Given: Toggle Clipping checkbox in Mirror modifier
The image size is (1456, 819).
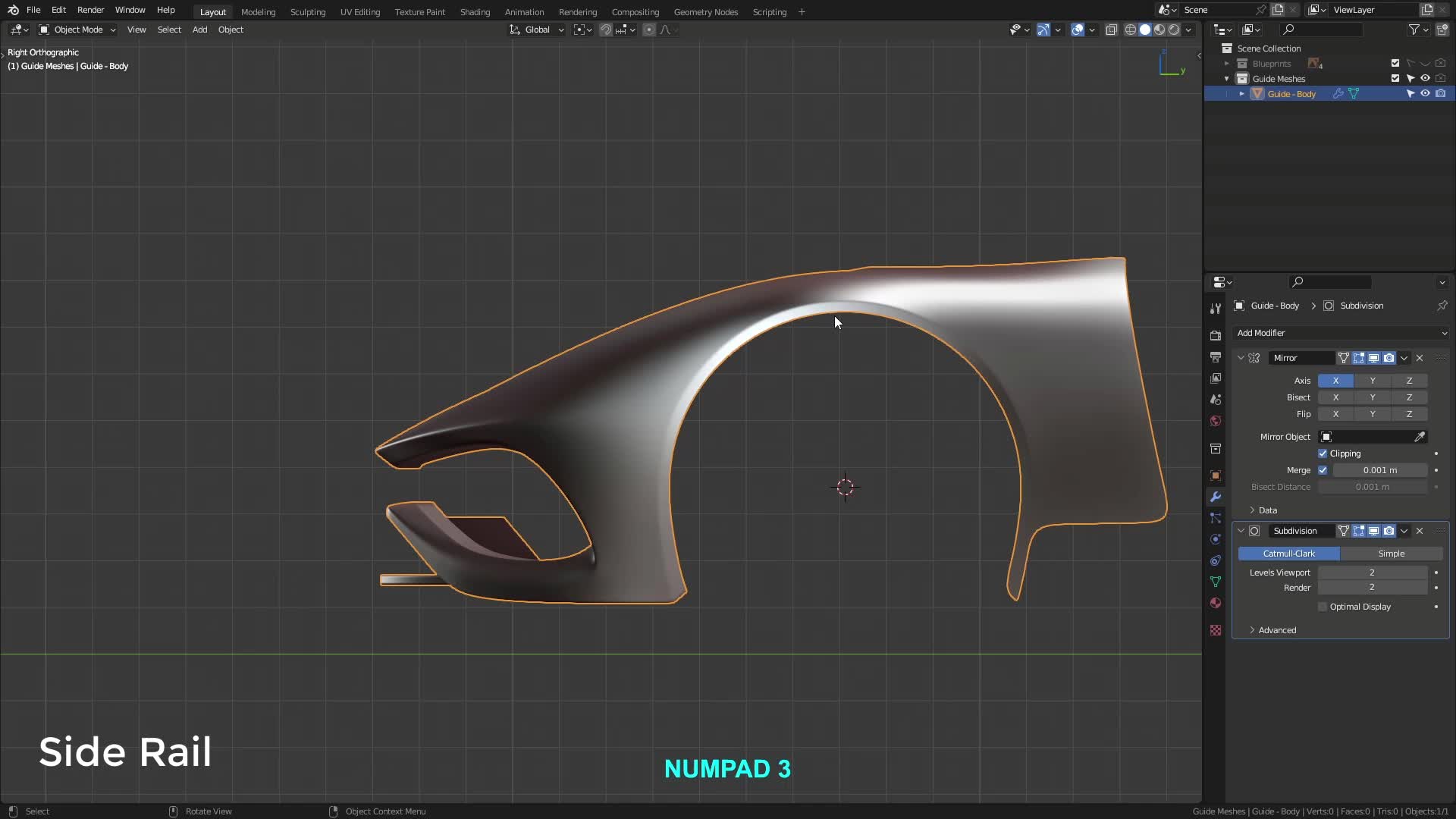Looking at the screenshot, I should pos(1323,453).
